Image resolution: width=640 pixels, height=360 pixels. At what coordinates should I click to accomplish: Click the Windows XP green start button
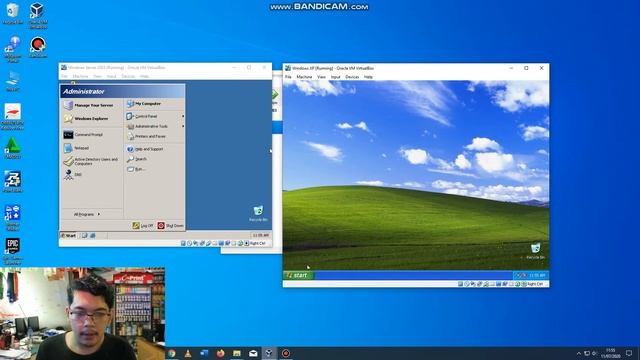[298, 276]
